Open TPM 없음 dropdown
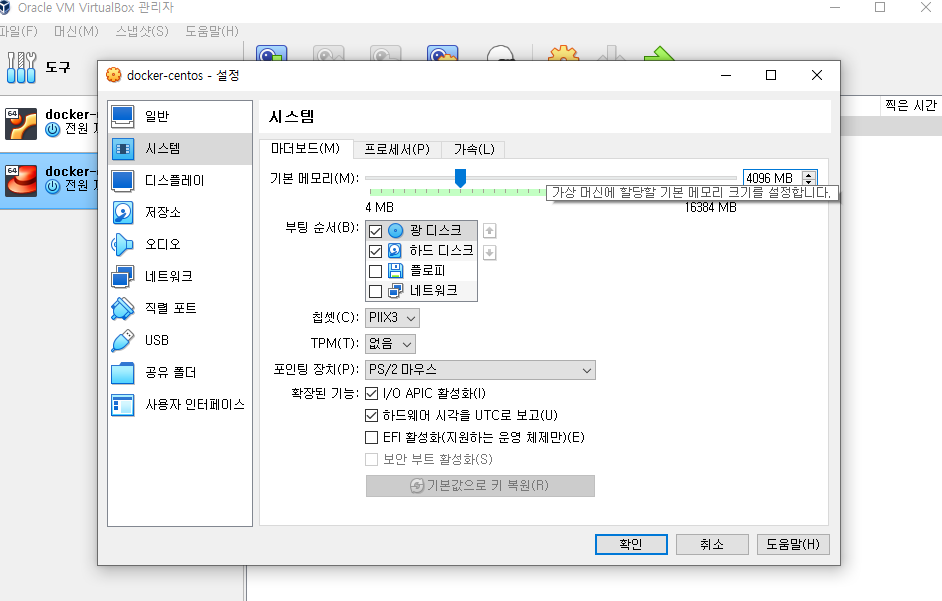Screen dimensions: 942x601 pyautogui.click(x=390, y=344)
